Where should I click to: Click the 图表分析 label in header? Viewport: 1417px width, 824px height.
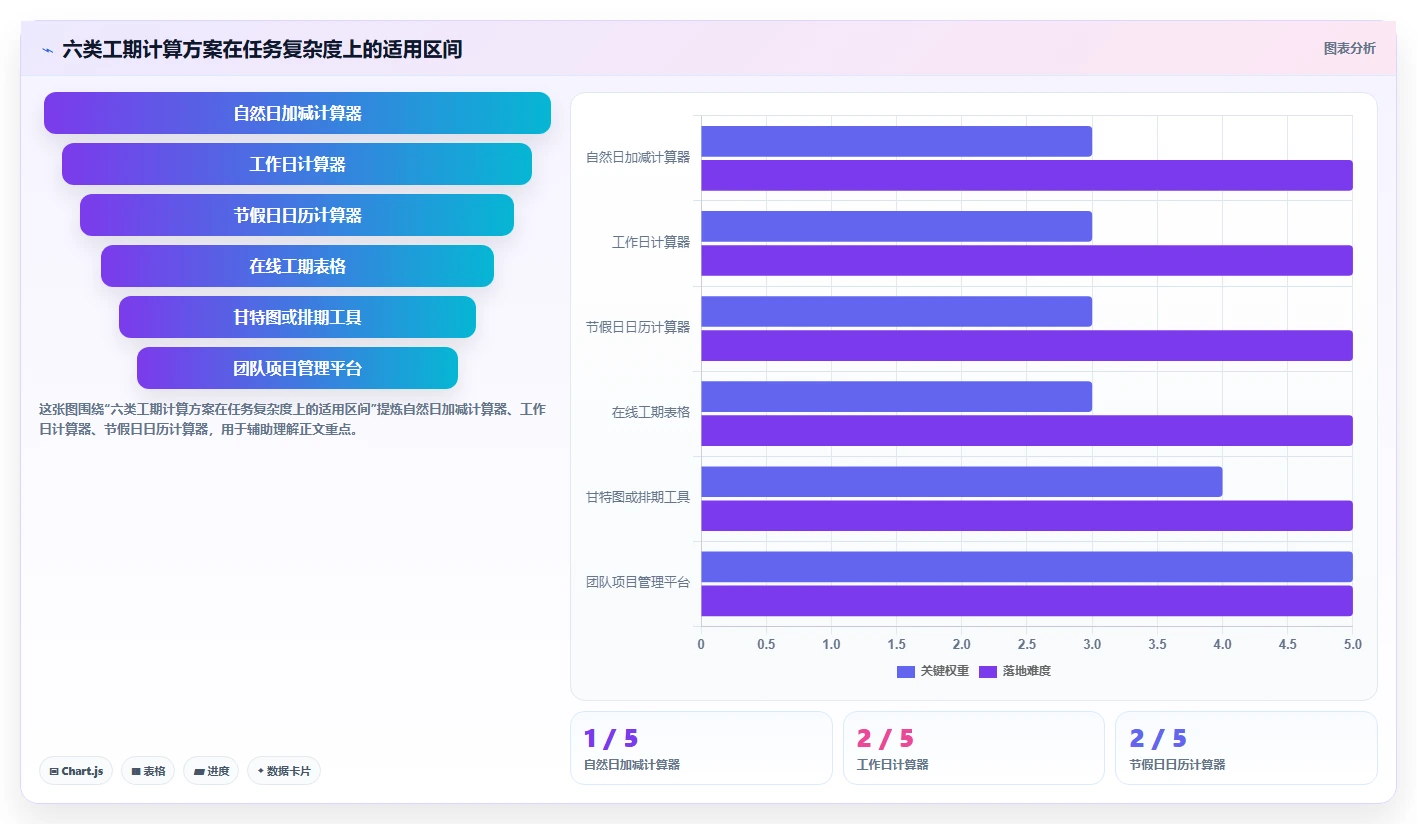[1349, 48]
